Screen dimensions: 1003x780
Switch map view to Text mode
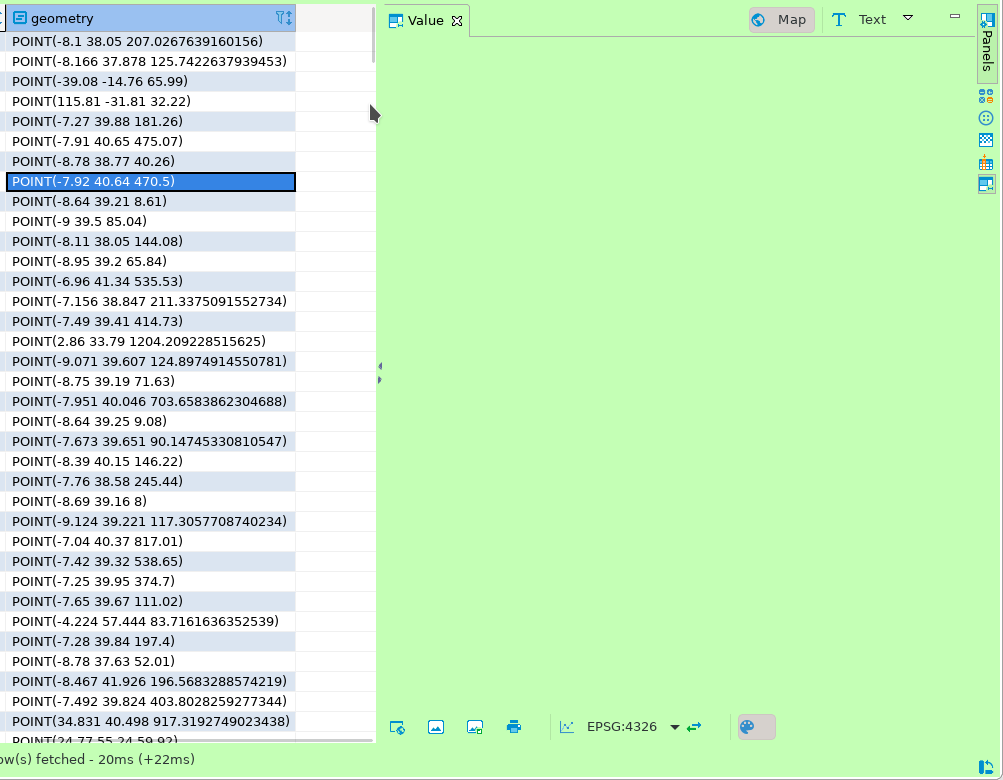coord(871,19)
